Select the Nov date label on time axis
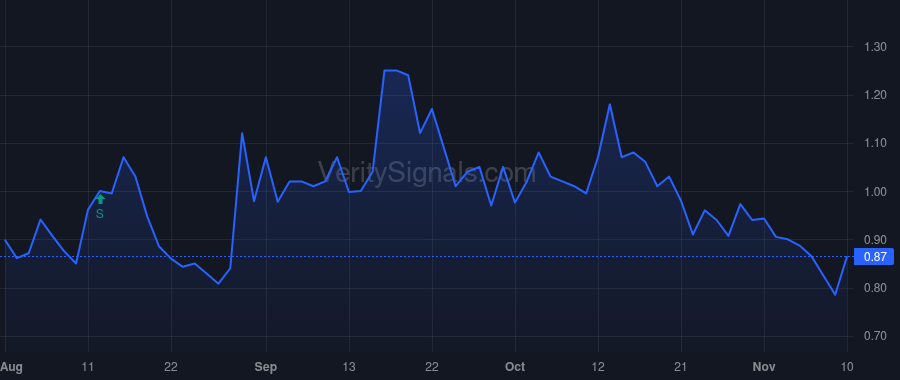This screenshot has height=380, width=900. [764, 367]
